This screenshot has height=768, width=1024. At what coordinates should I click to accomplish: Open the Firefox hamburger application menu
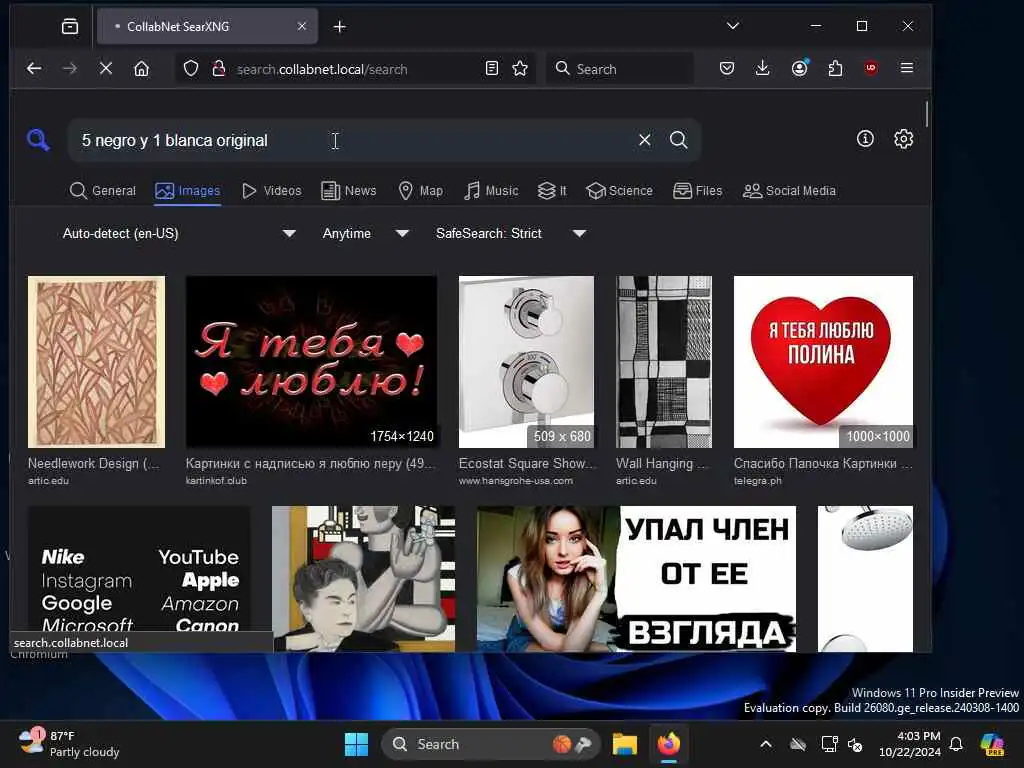coord(907,69)
